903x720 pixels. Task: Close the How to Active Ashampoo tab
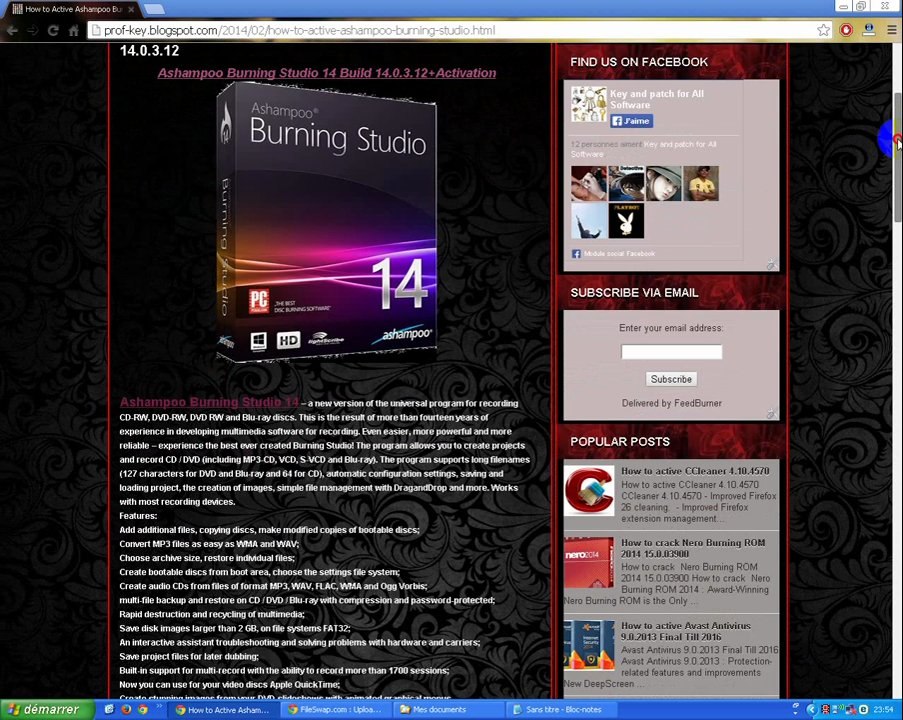tap(131, 9)
